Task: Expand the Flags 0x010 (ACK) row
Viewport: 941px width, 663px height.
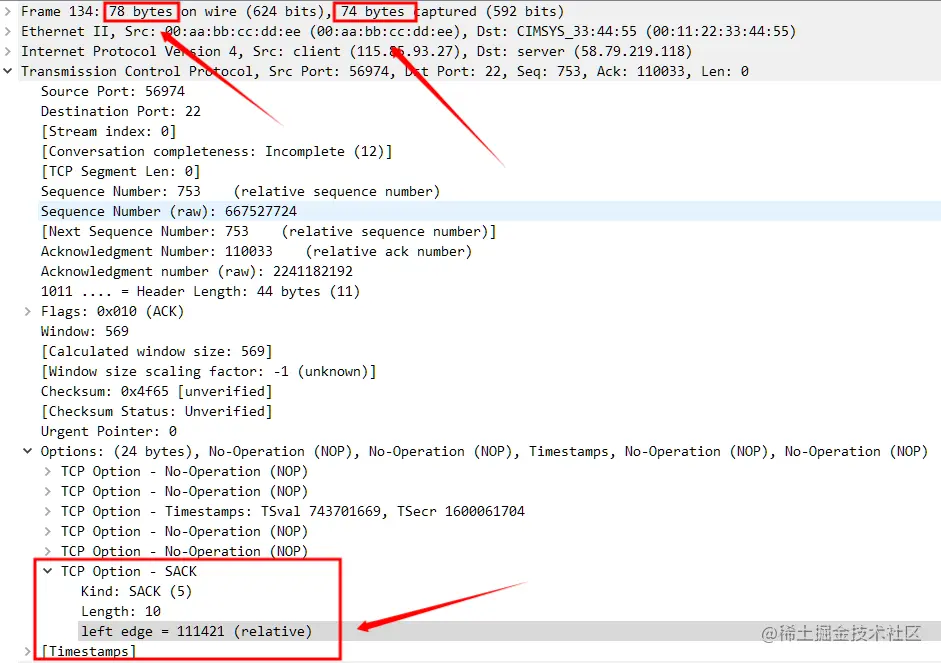Action: pos(28,311)
